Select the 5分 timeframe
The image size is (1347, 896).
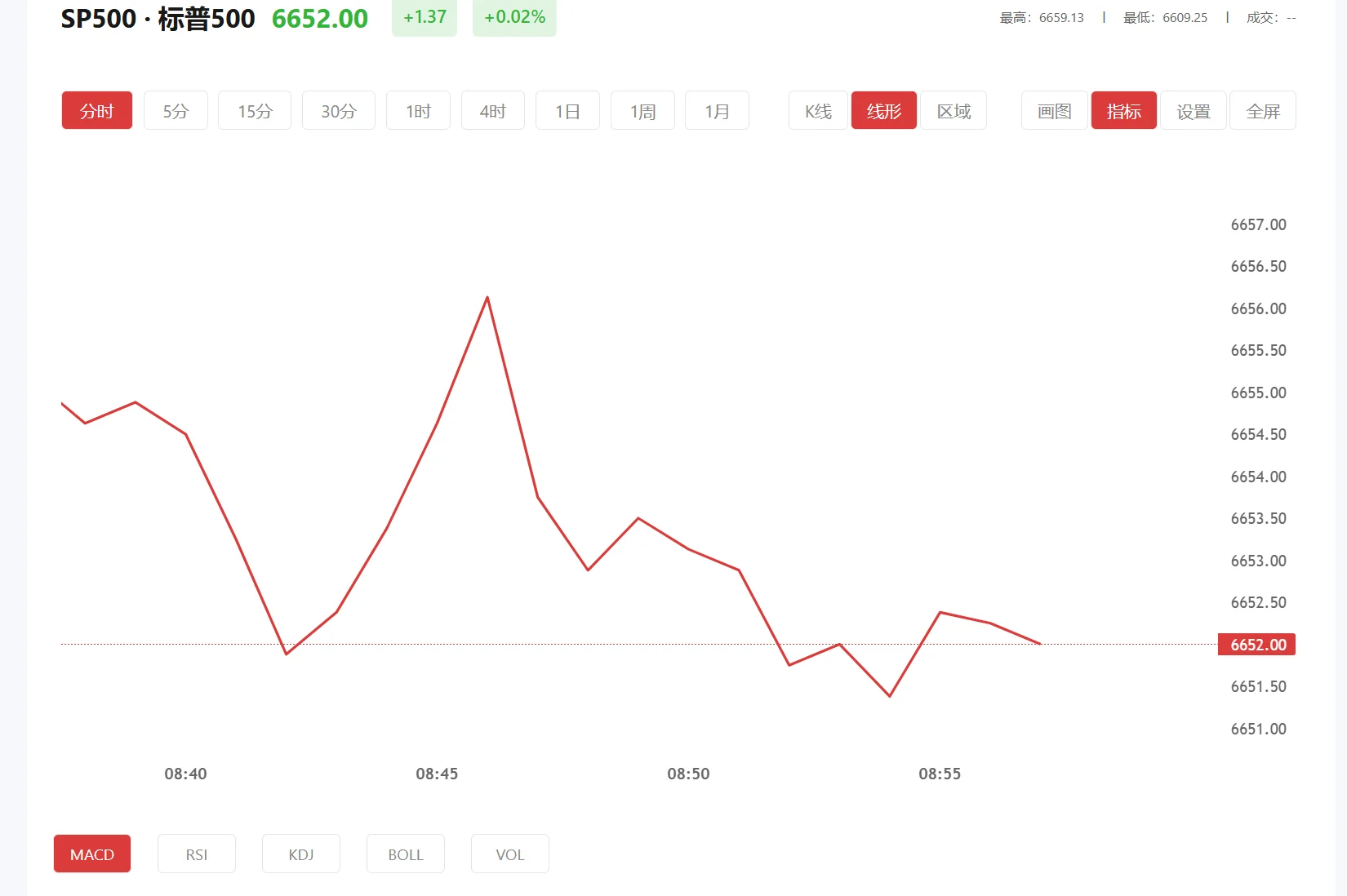point(175,110)
